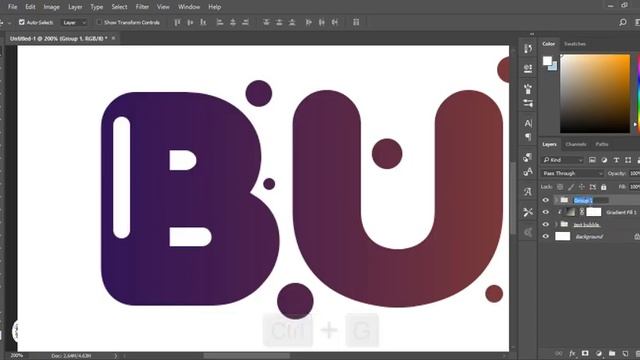Click Distribute right edges icon
The width and height of the screenshot is (640, 360).
[x=335, y=22]
